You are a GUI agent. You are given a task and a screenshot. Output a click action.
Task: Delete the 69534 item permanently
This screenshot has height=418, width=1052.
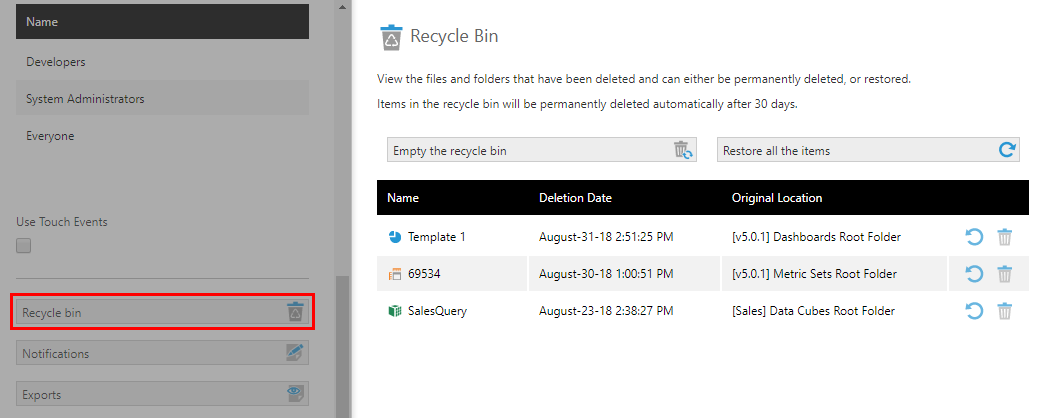click(x=1004, y=274)
